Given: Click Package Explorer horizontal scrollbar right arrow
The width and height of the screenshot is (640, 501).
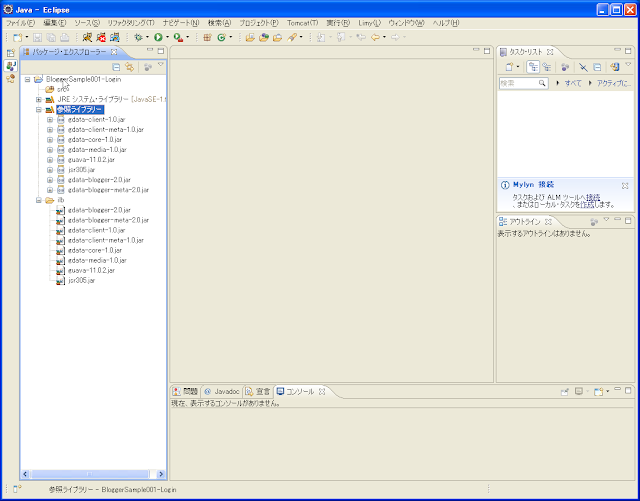Looking at the screenshot, I should (161, 474).
